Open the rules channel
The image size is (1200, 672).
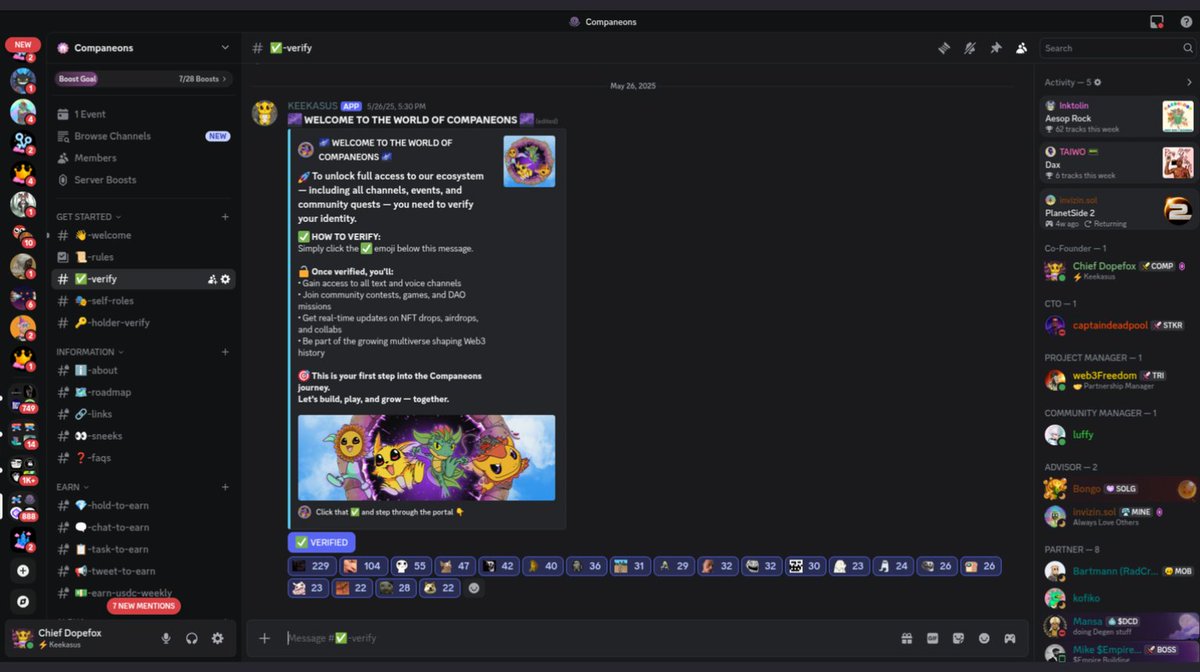(x=143, y=257)
